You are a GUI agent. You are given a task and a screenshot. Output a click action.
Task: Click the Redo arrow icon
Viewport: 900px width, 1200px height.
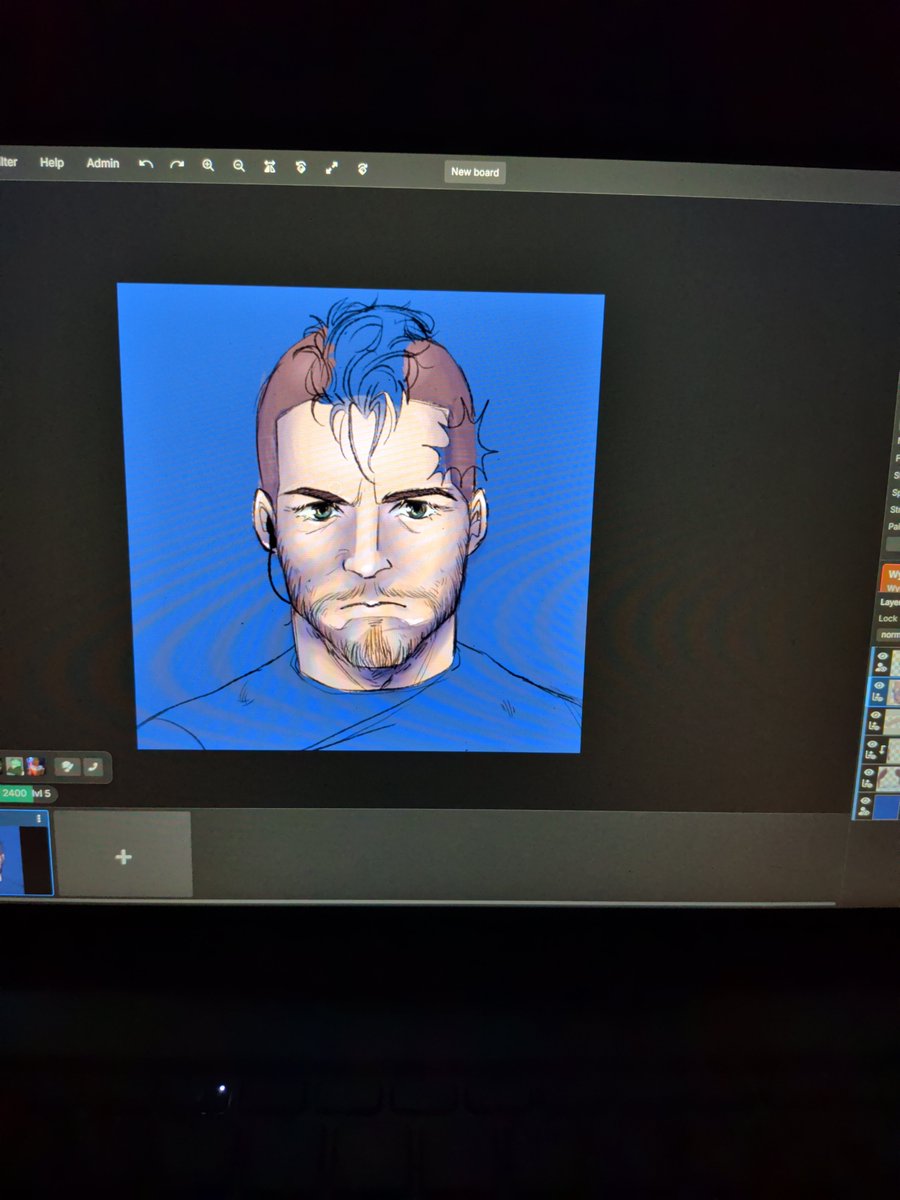coord(177,165)
